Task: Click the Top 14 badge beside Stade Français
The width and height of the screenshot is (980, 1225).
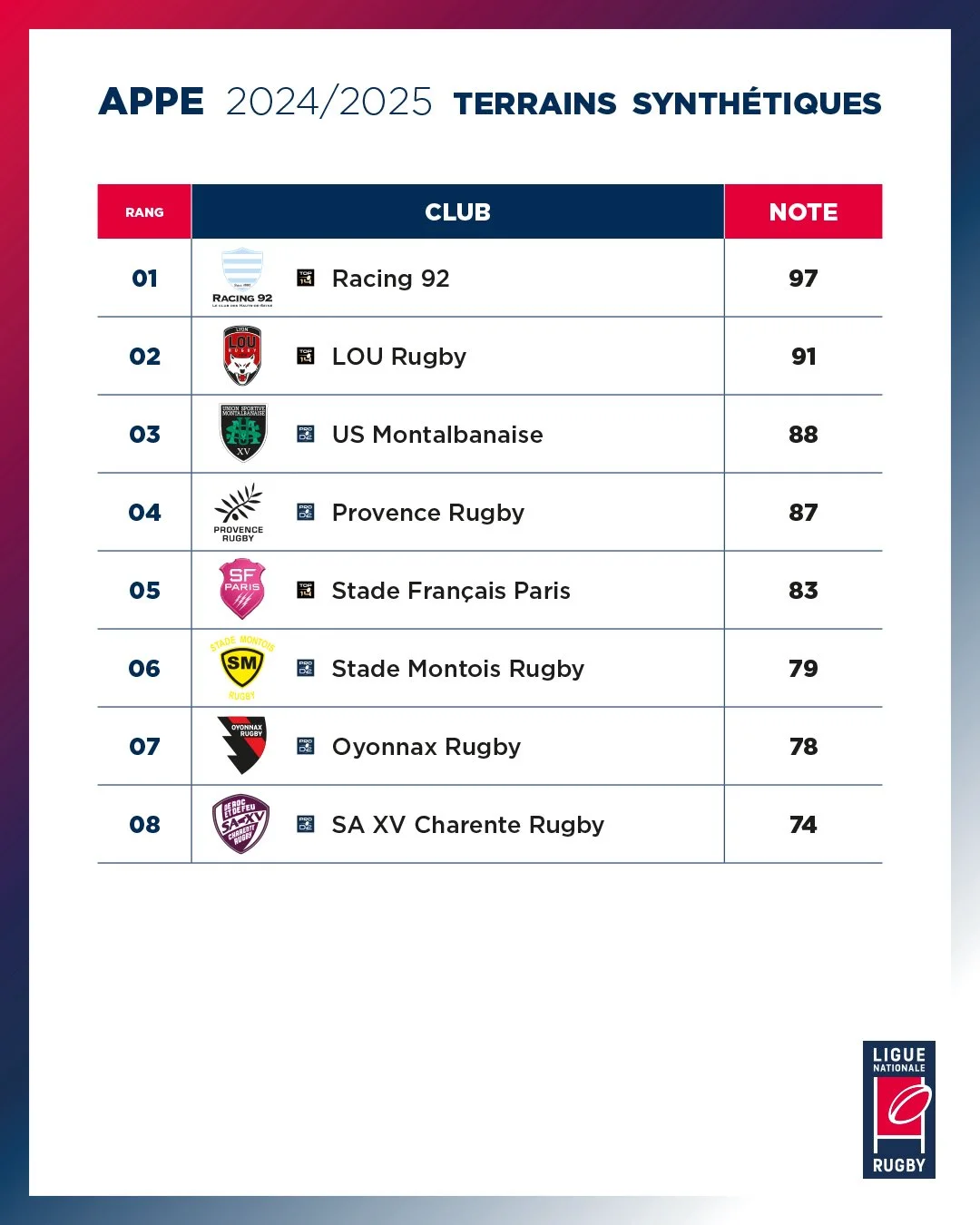Action: pyautogui.click(x=306, y=590)
